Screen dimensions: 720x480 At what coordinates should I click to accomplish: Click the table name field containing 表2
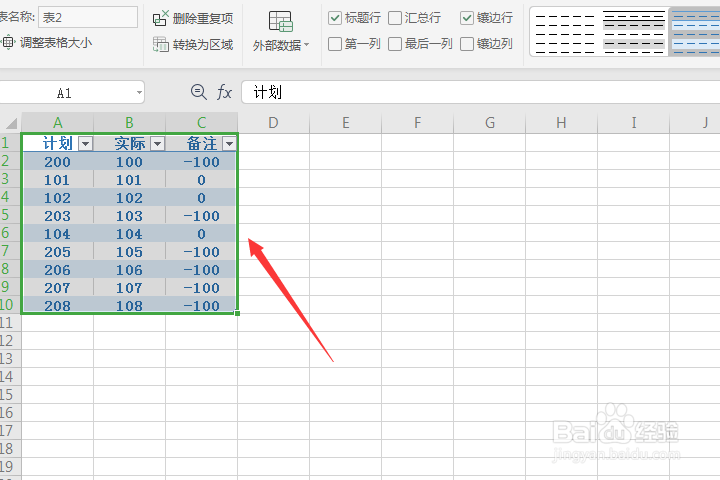[88, 17]
